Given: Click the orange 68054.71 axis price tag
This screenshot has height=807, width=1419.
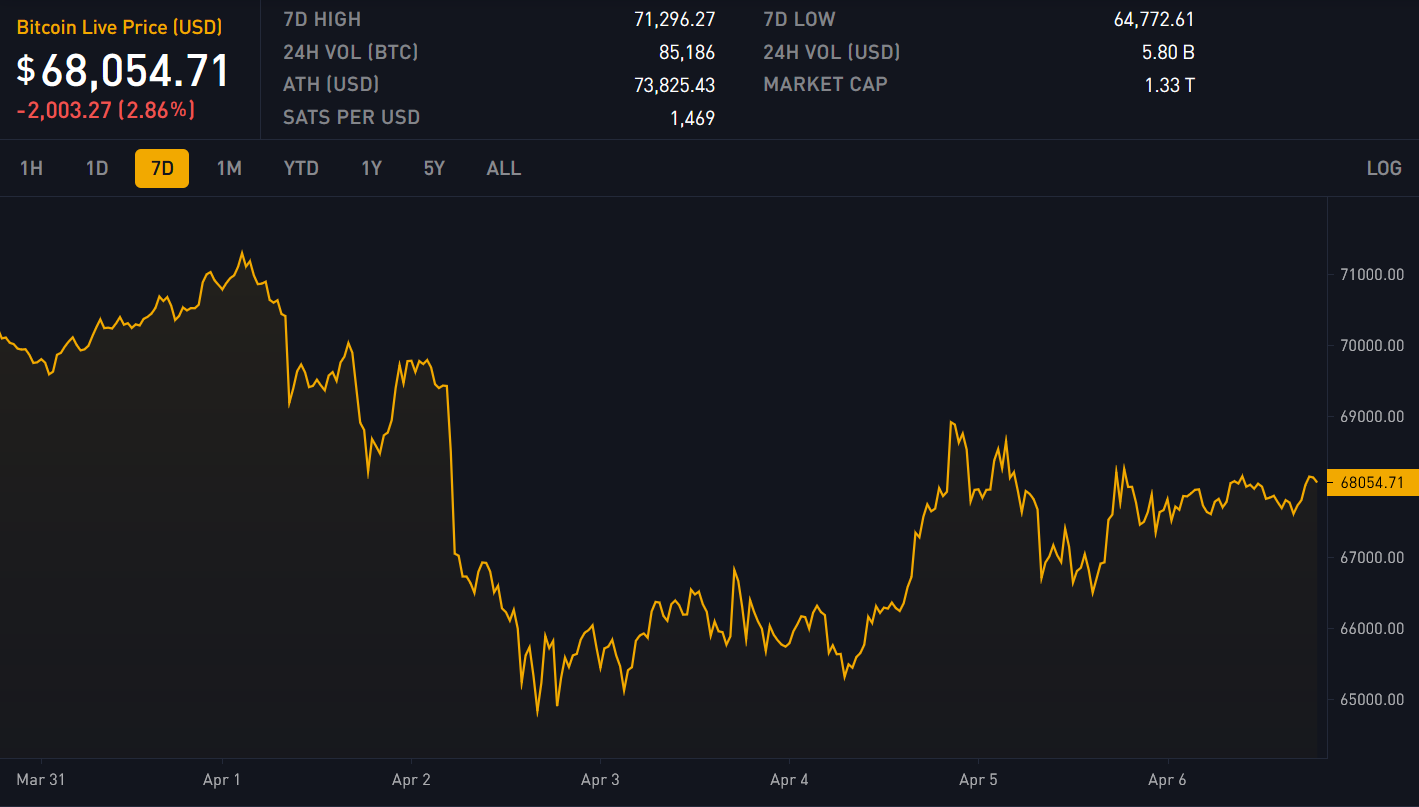Looking at the screenshot, I should 1371,482.
